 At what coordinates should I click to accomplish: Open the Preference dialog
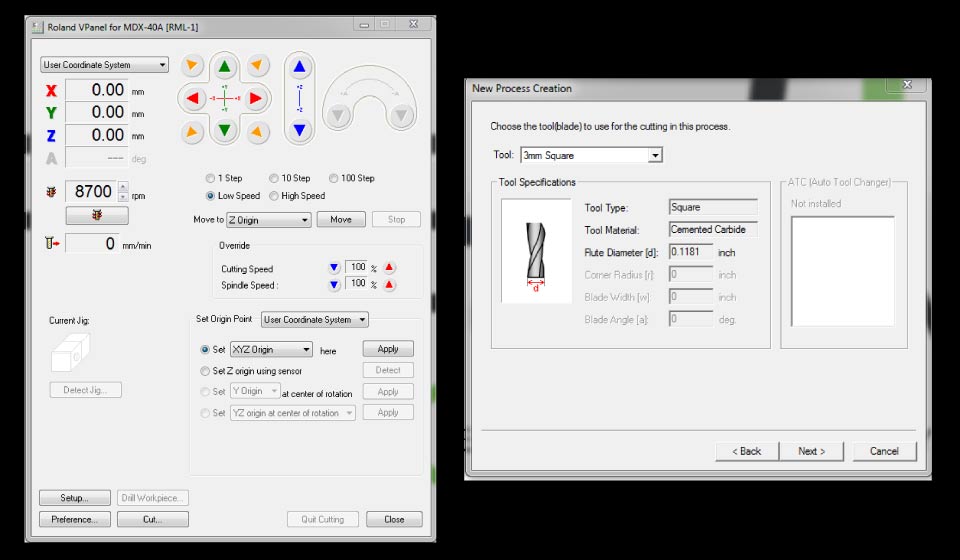click(x=75, y=519)
